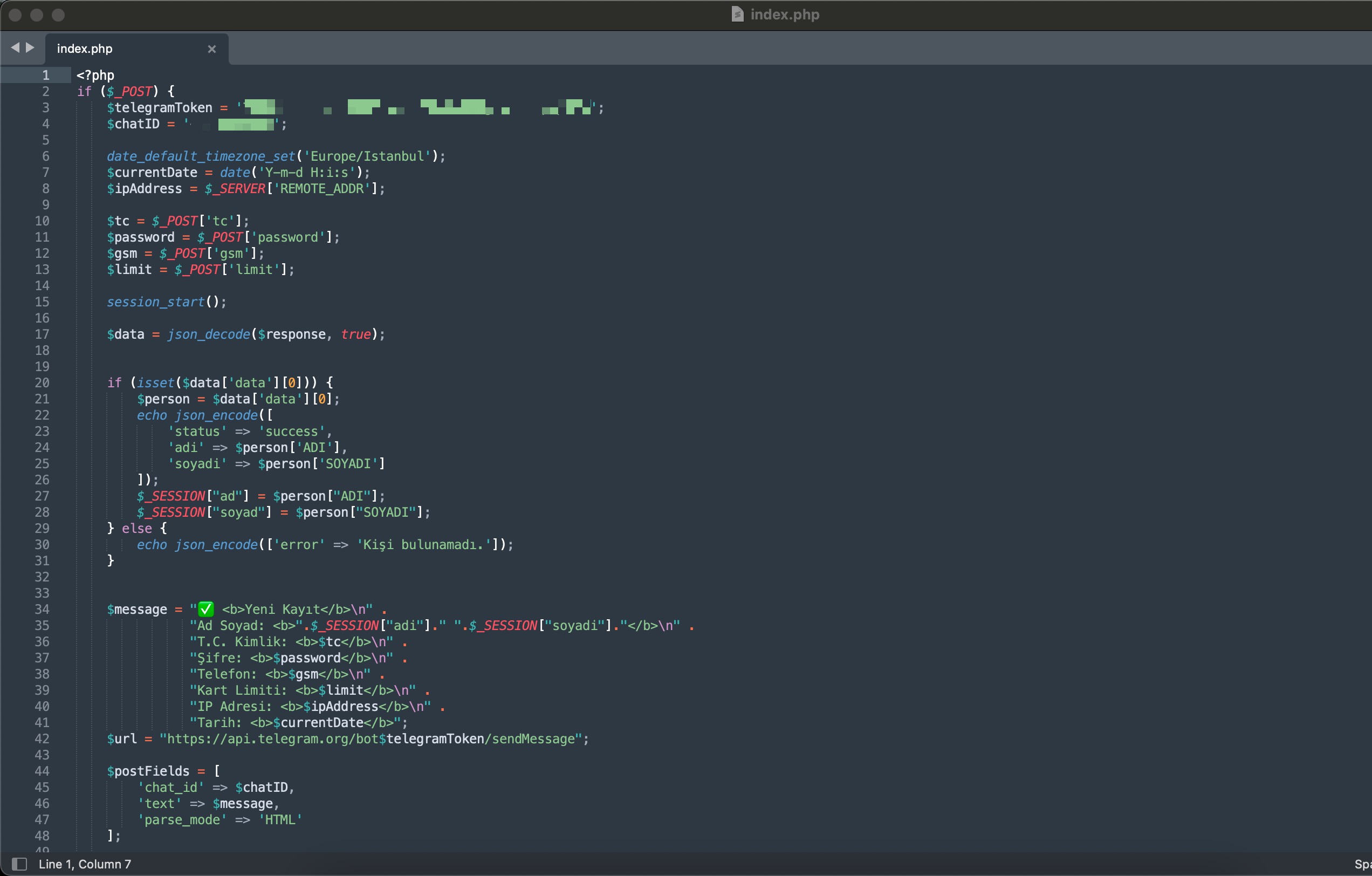Click the 'Europe/Istanbul' timezone string
The width and height of the screenshot is (1372, 876).
click(366, 156)
